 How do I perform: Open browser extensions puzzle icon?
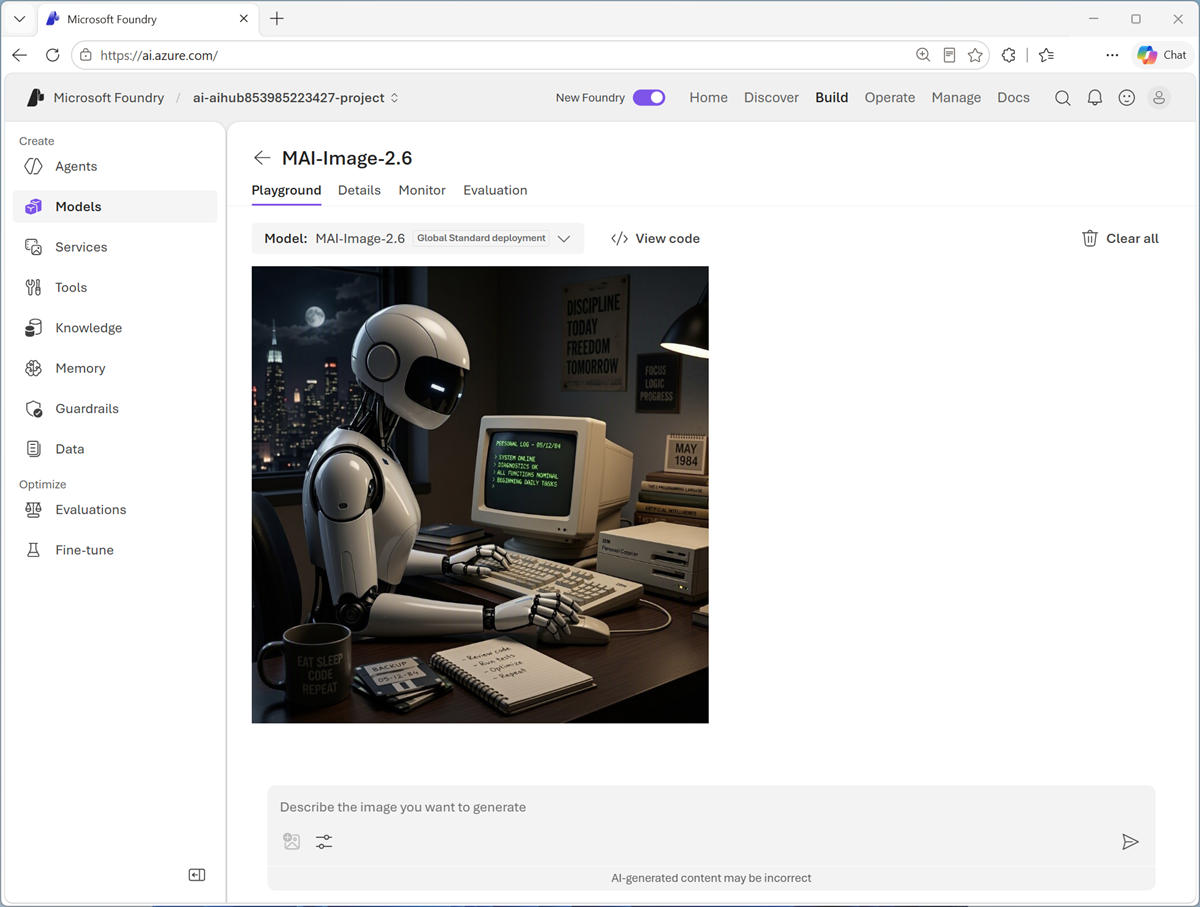pos(1009,55)
